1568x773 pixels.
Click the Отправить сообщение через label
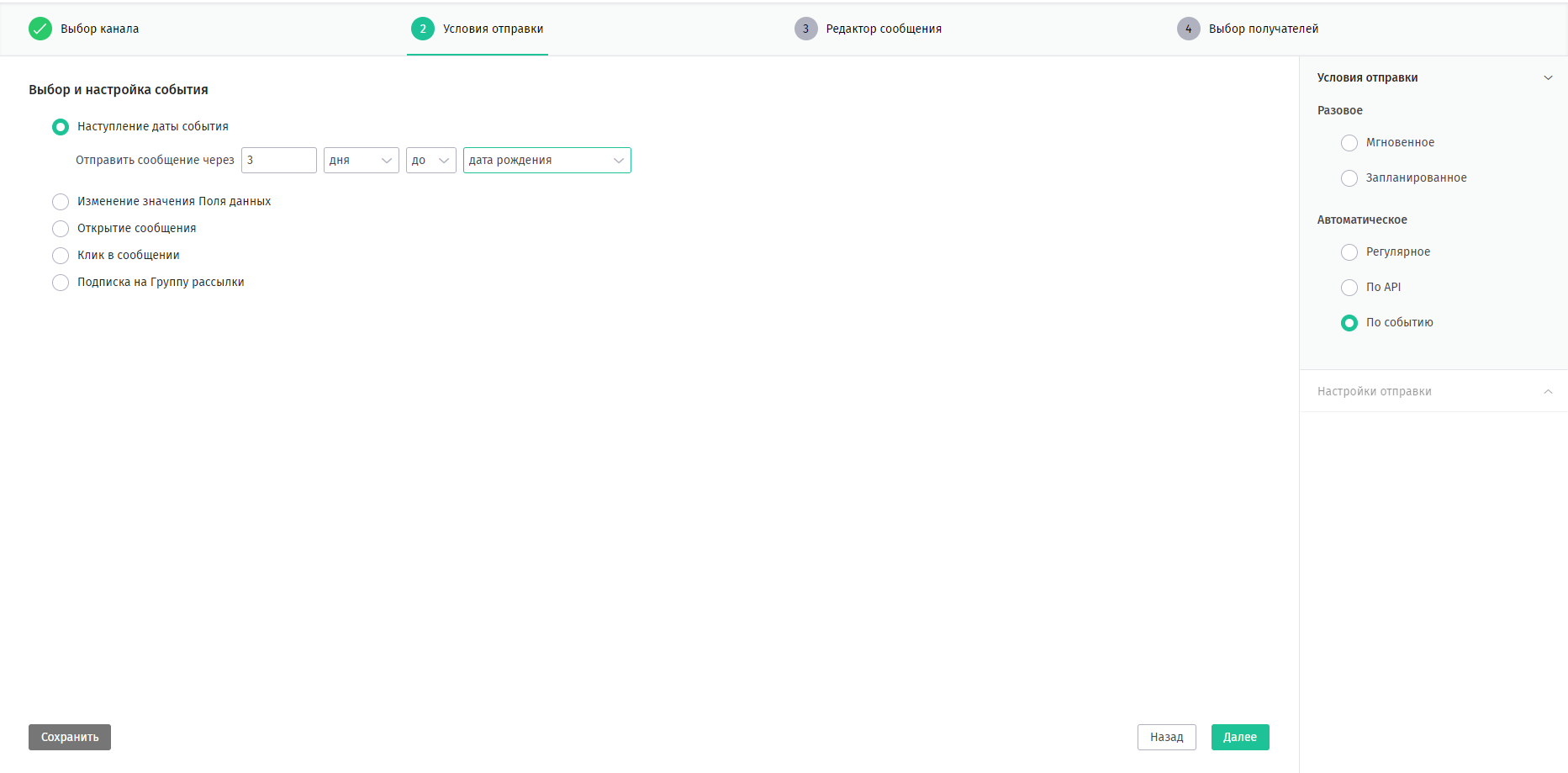click(155, 160)
